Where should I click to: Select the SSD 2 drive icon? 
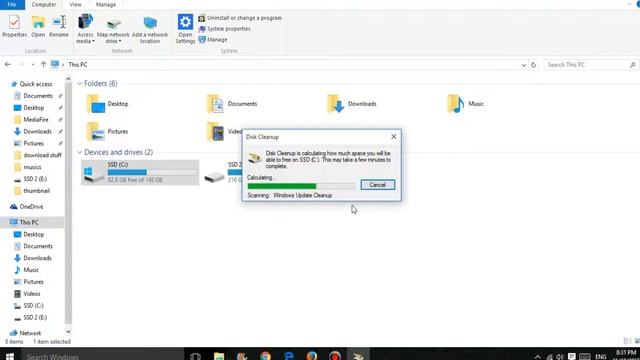click(x=215, y=177)
